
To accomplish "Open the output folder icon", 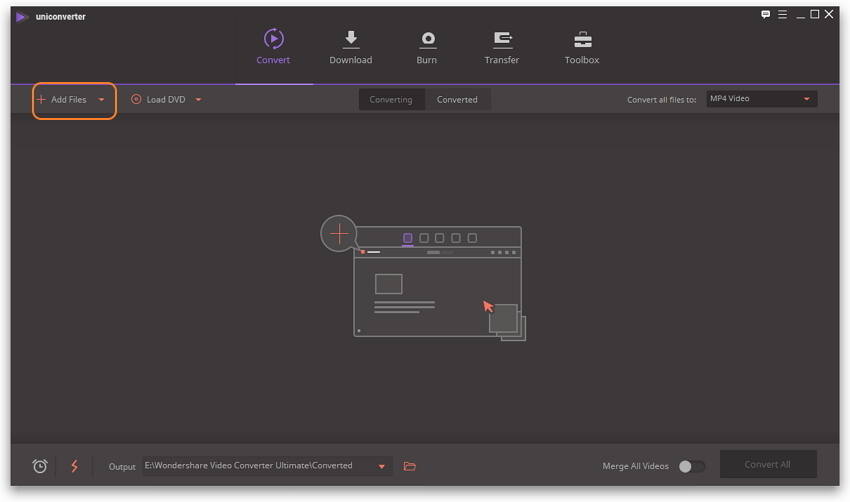I will tap(410, 466).
